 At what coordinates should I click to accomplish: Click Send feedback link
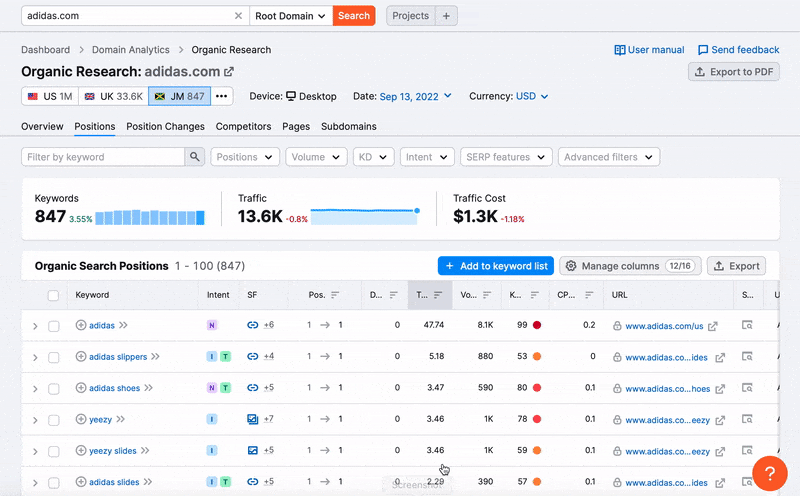739,49
